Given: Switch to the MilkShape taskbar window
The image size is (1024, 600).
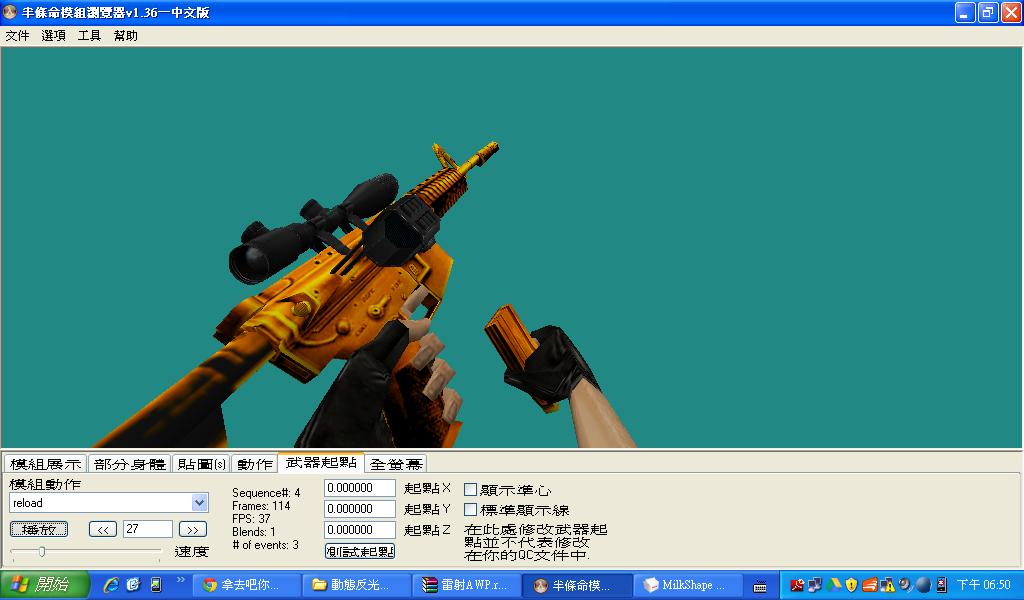Looking at the screenshot, I should (690, 585).
